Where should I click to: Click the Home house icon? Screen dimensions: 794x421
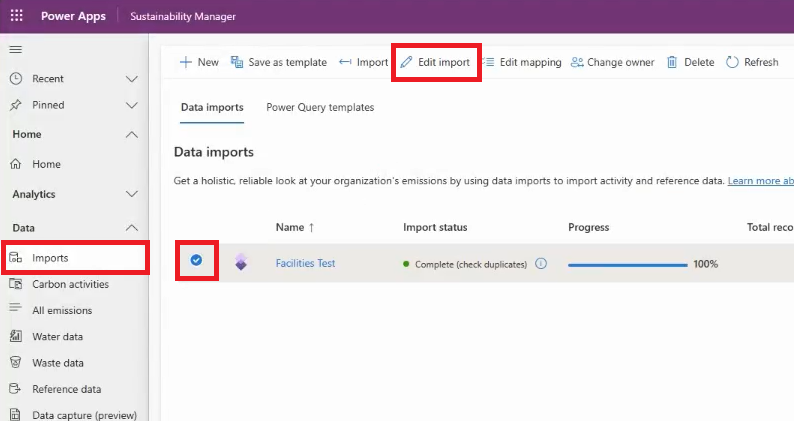click(x=16, y=164)
